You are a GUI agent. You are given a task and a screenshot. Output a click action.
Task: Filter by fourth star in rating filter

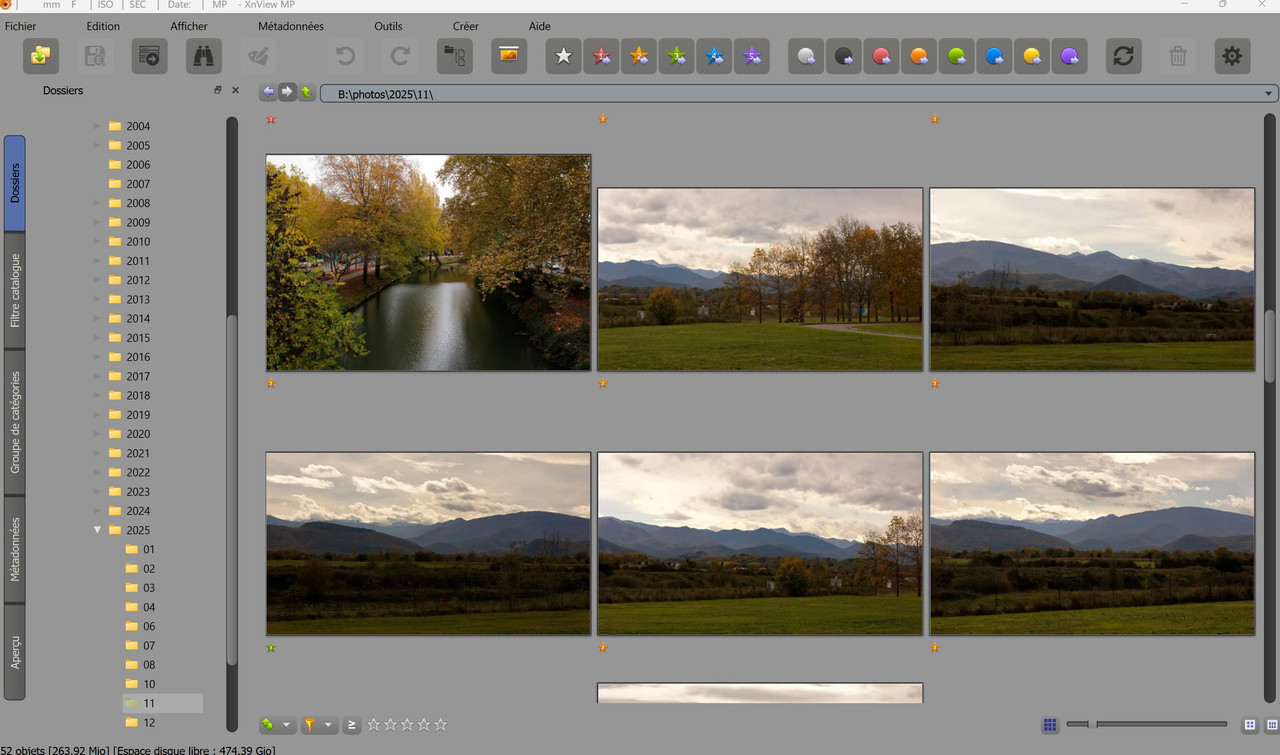tap(424, 724)
